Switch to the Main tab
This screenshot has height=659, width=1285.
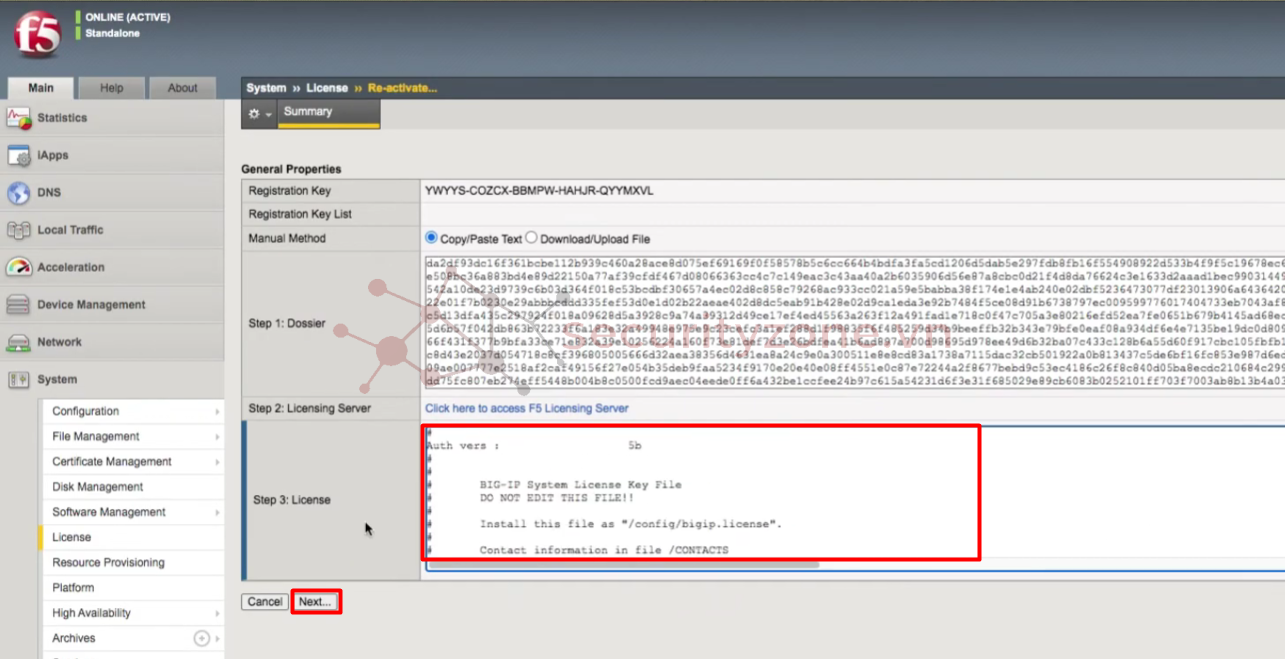pyautogui.click(x=41, y=88)
